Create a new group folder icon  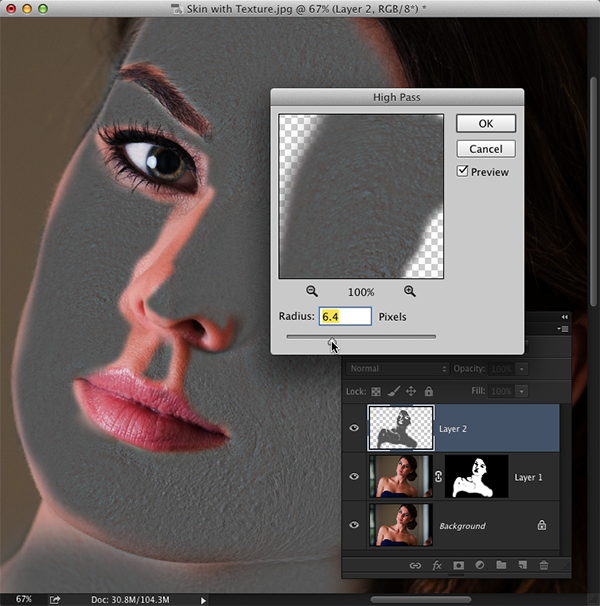[x=501, y=565]
